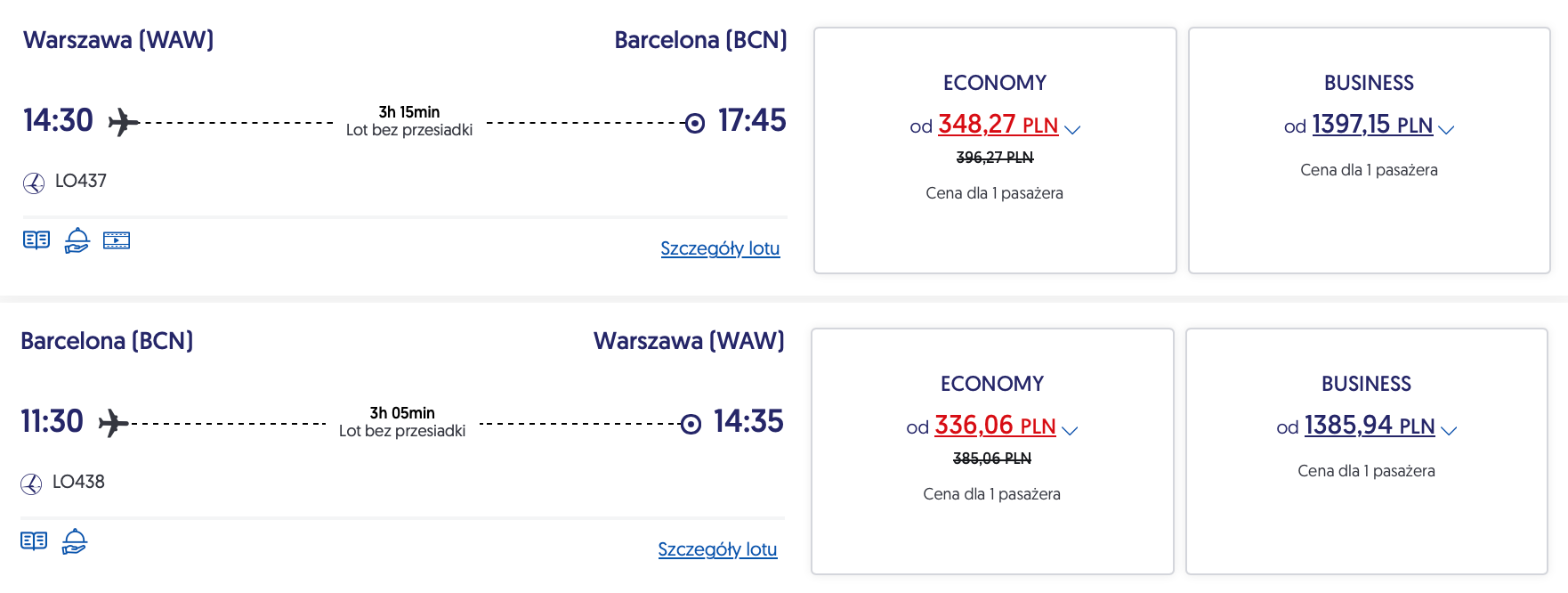This screenshot has width=1568, height=593.
Task: Select Economy fare card for Barcelona–Warsaw
Action: point(992,534)
